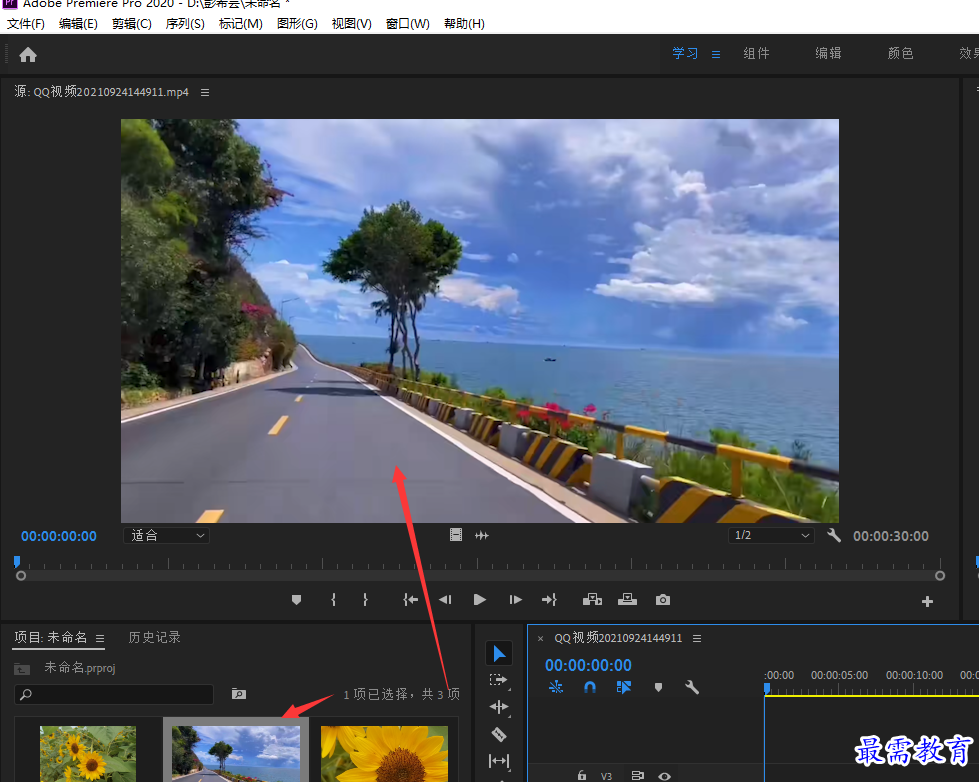
Task: Open the 标记(M) menu
Action: [x=240, y=24]
